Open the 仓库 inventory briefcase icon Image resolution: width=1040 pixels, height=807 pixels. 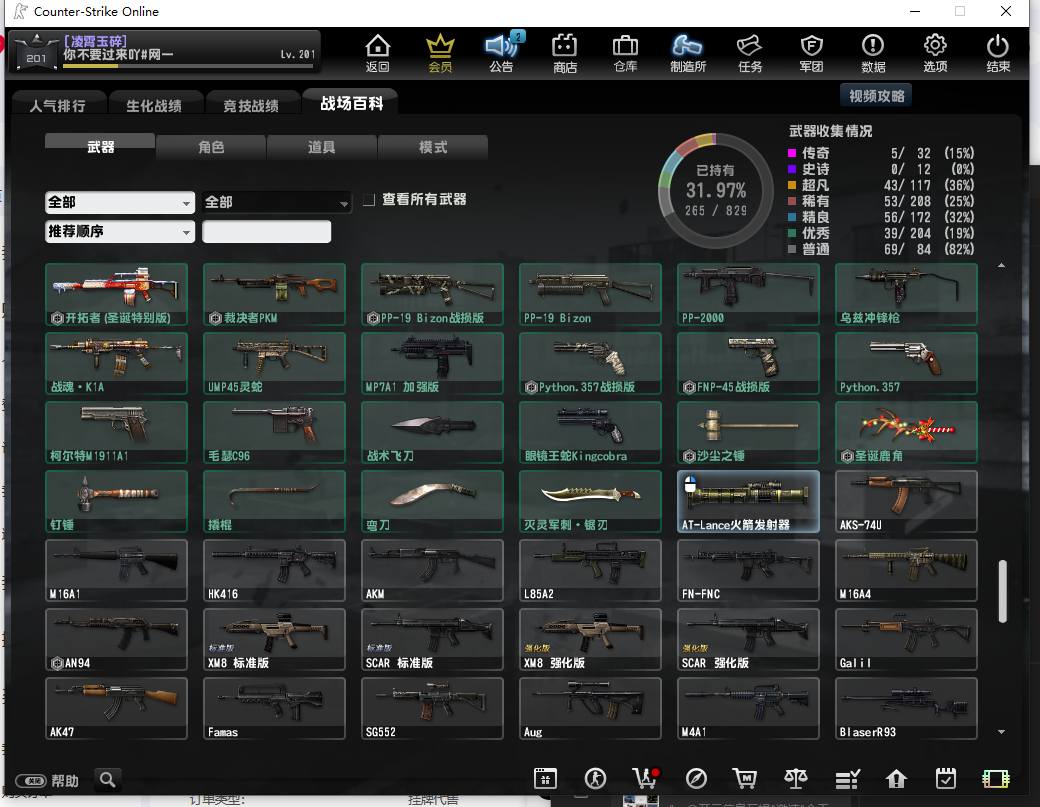pos(625,52)
